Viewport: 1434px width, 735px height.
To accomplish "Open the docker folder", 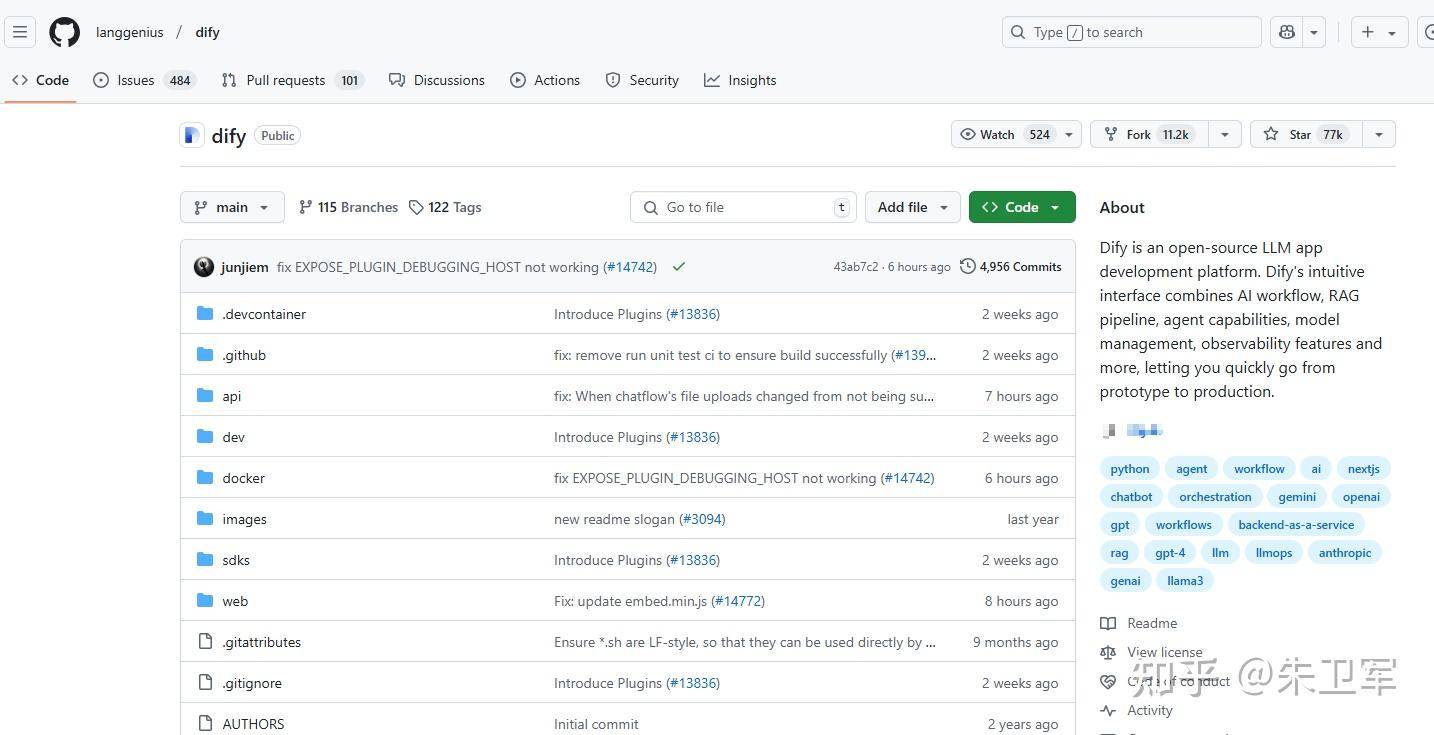I will pyautogui.click(x=243, y=478).
